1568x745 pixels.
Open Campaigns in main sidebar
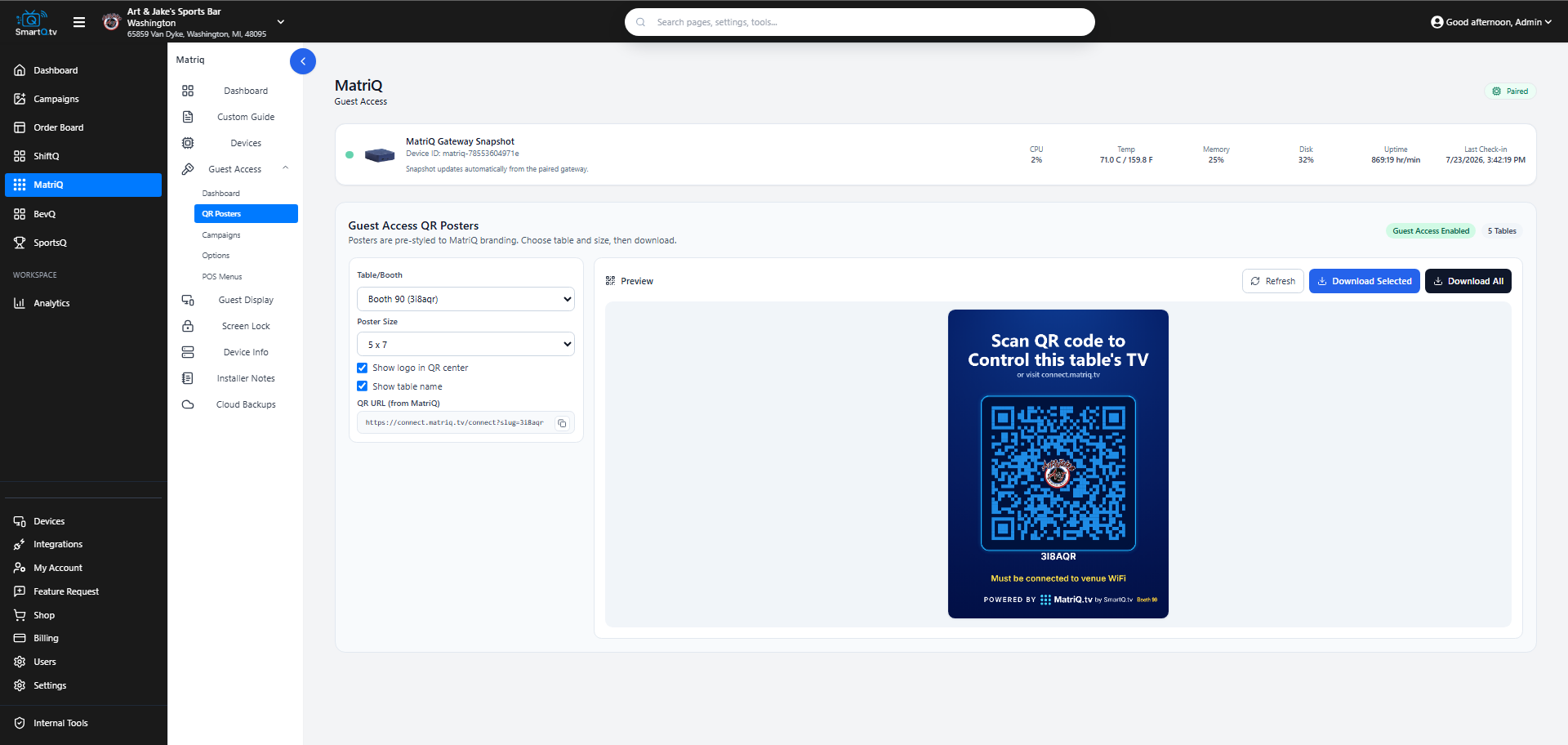(x=83, y=99)
